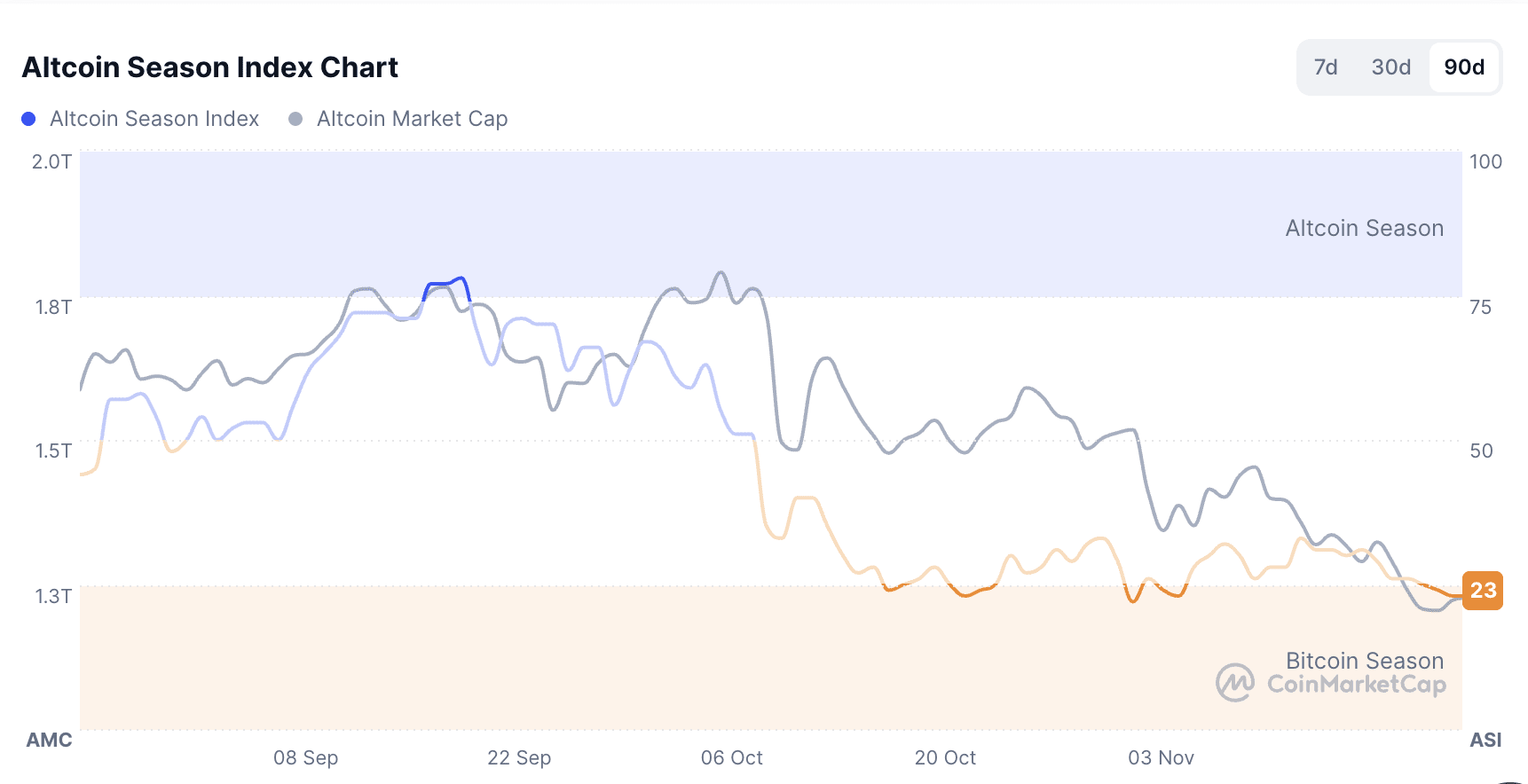
Task: Click the CoinMarketCap watermark text
Action: pyautogui.click(x=1356, y=685)
